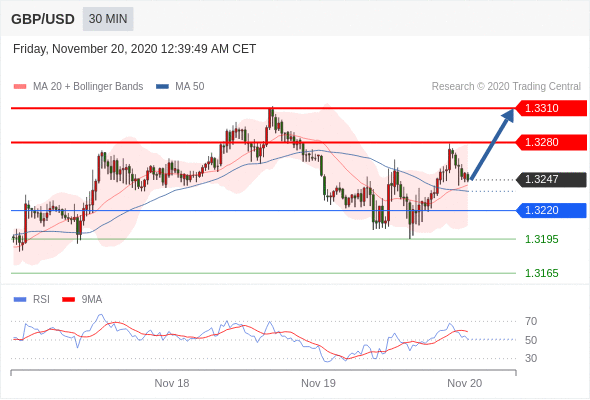Click the Nov 20 date axis label
Screen dimensions: 590x400
pyautogui.click(x=464, y=383)
